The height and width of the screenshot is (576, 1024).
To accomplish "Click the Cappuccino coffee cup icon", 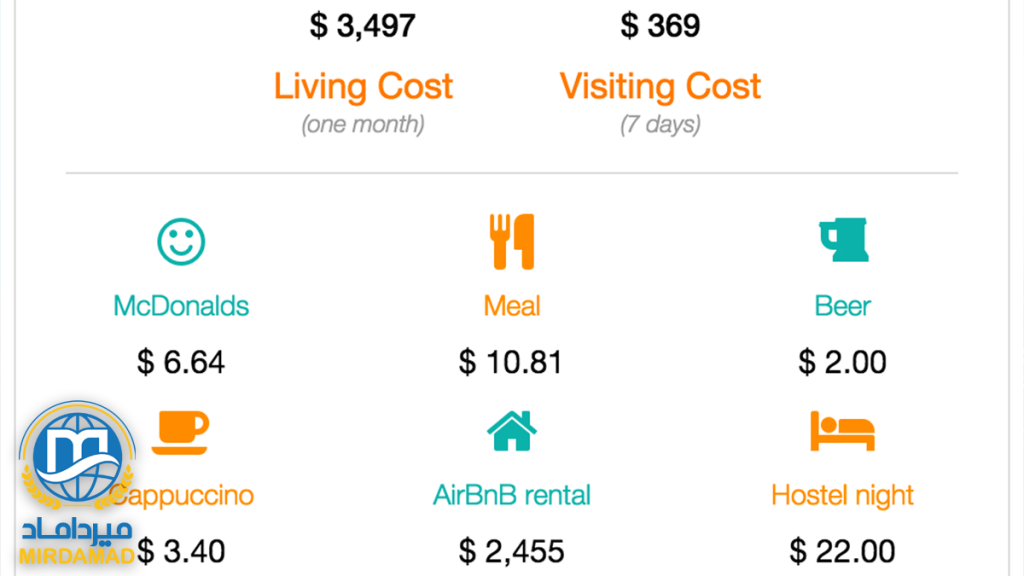I will coord(180,432).
